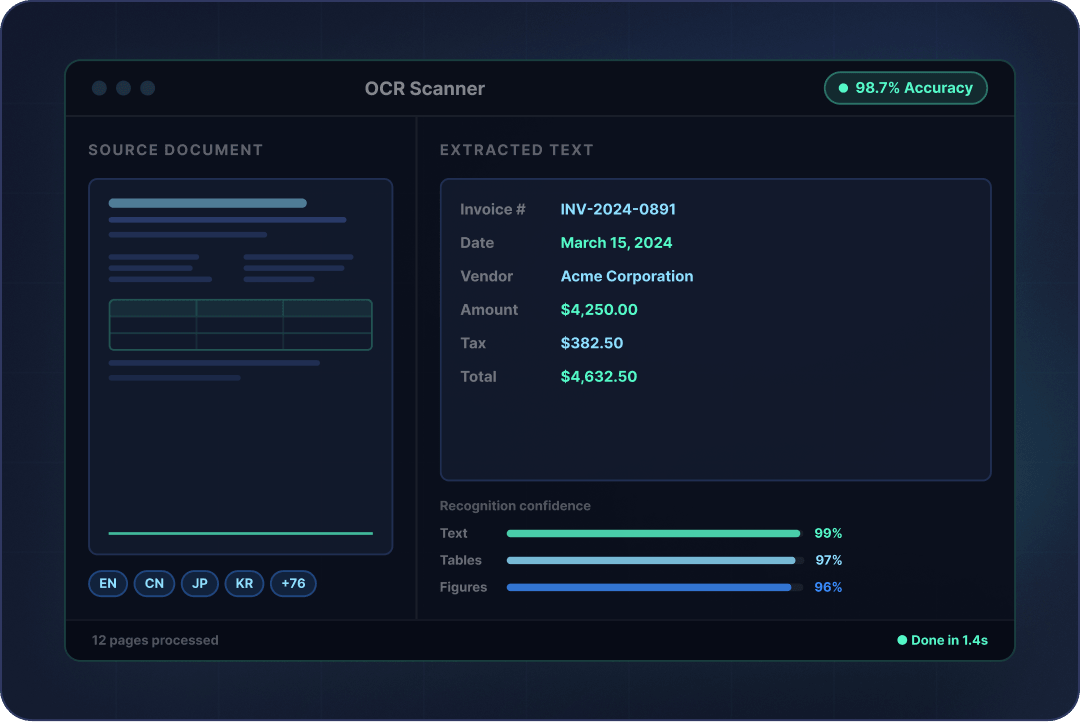Viewport: 1080px width, 722px height.
Task: Click the 98.7% Accuracy badge
Action: 906,88
